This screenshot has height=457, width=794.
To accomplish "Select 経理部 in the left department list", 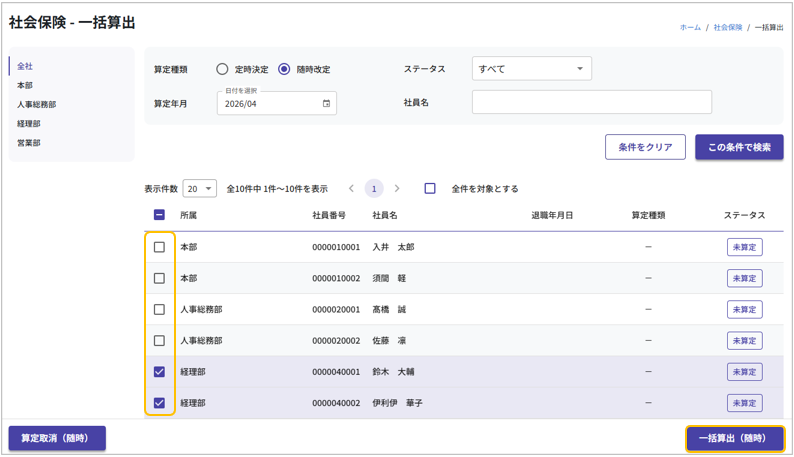I will click(28, 124).
